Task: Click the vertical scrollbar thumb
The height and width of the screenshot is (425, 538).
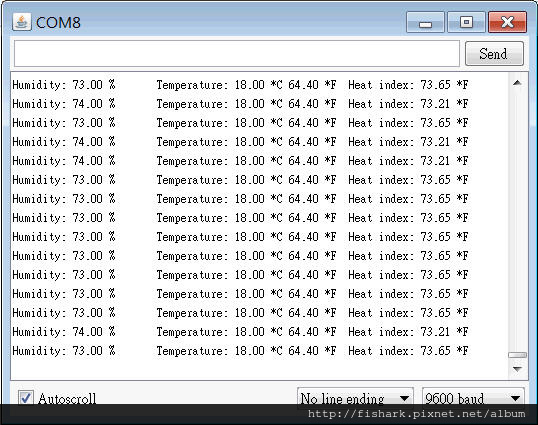Action: pyautogui.click(x=517, y=355)
